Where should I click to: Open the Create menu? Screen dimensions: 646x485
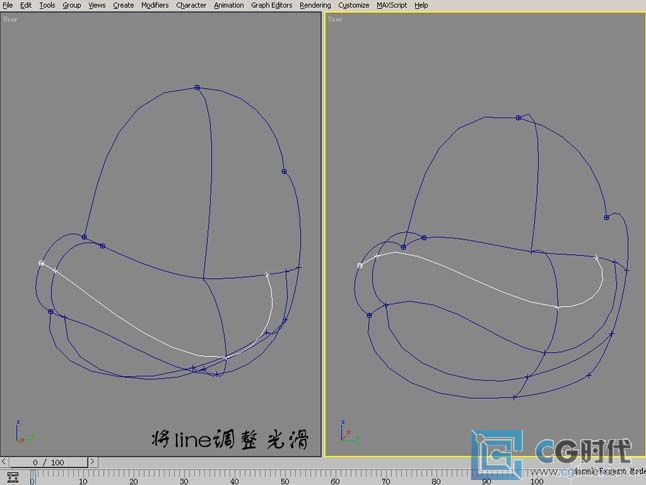pos(123,5)
